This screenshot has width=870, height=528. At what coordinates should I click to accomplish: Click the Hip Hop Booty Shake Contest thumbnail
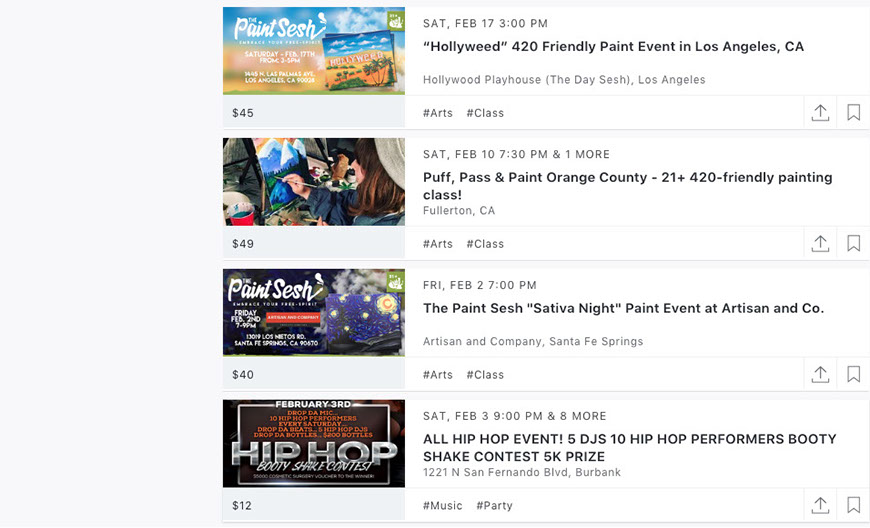314,444
